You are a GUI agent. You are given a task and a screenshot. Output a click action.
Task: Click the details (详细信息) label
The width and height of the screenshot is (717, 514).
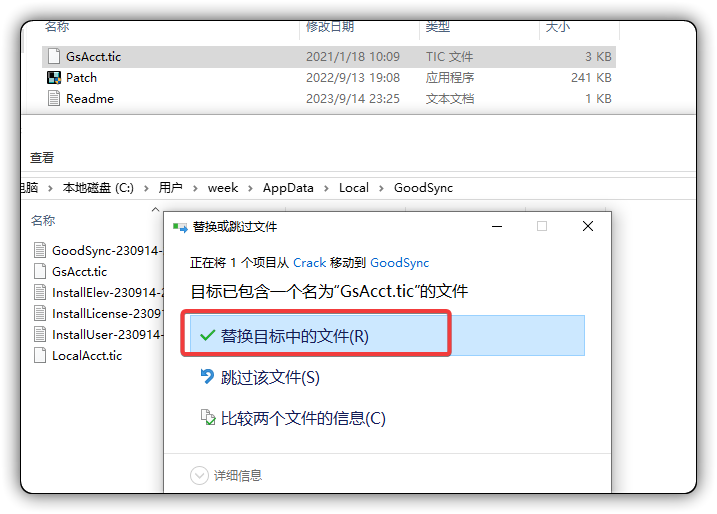pyautogui.click(x=238, y=476)
